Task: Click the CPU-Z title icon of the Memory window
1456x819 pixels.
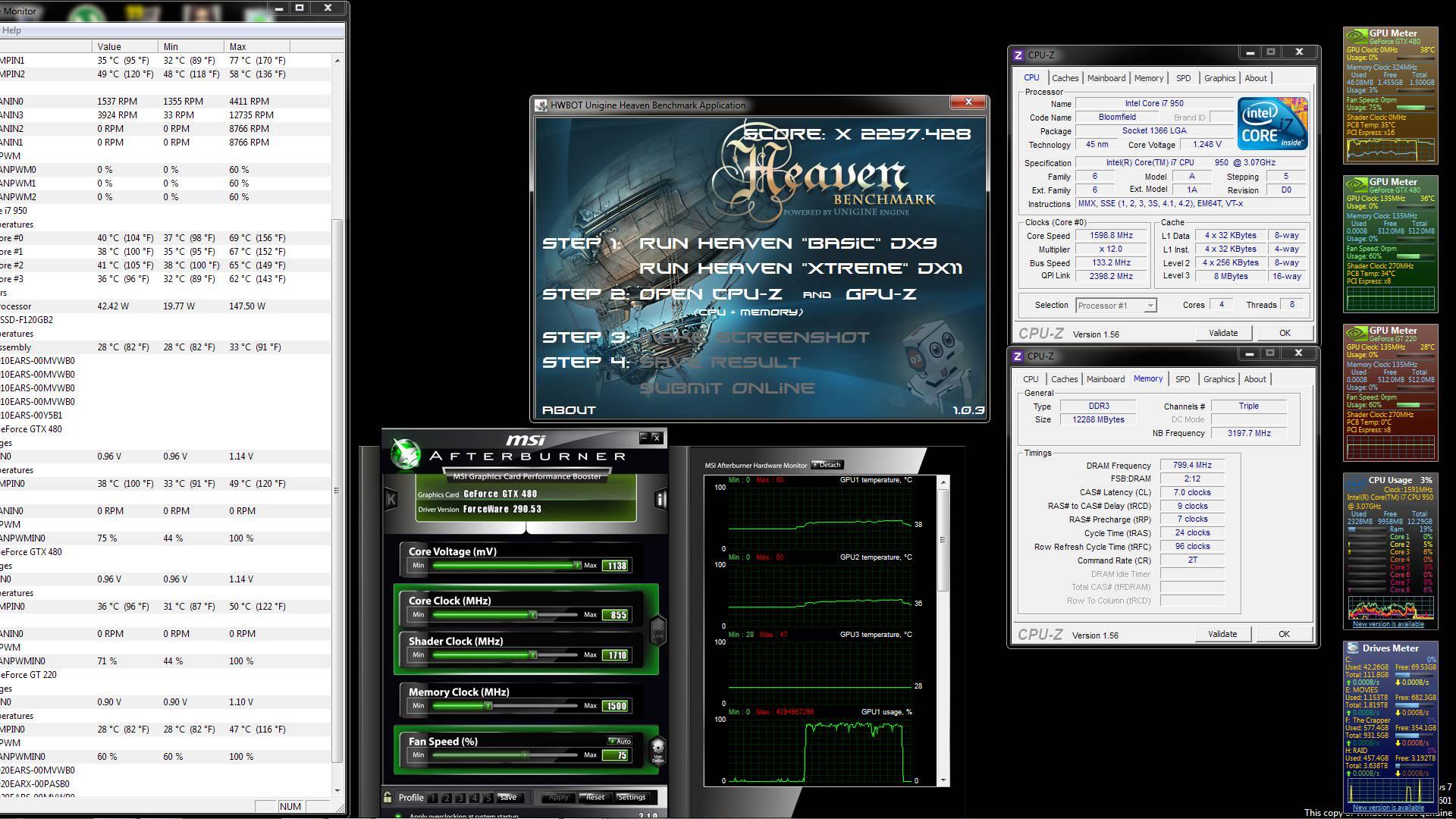Action: (1018, 356)
